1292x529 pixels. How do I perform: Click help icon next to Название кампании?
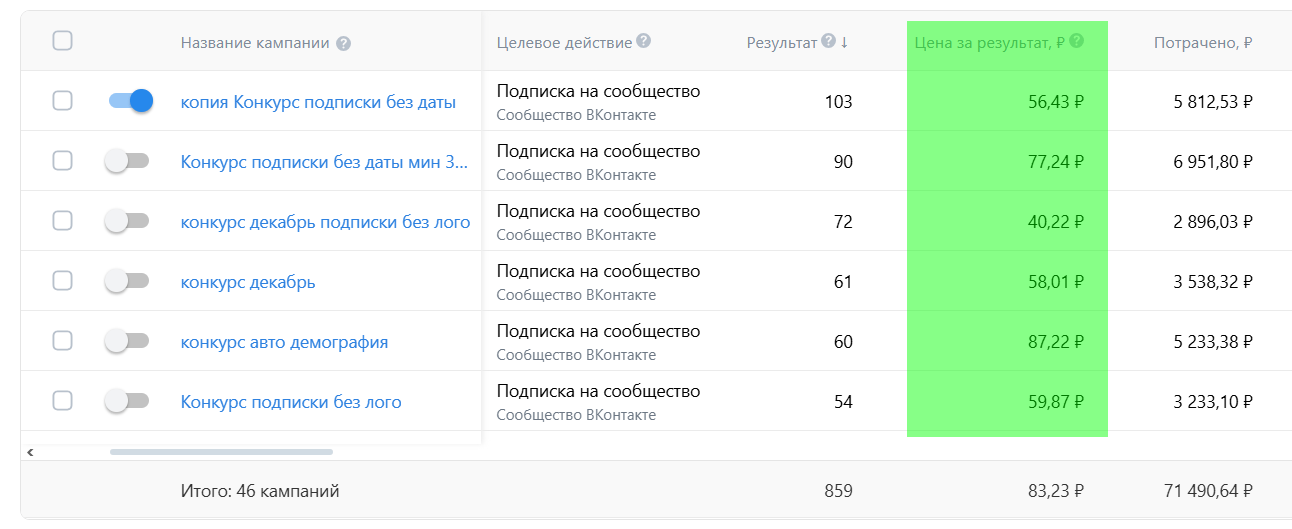click(344, 44)
